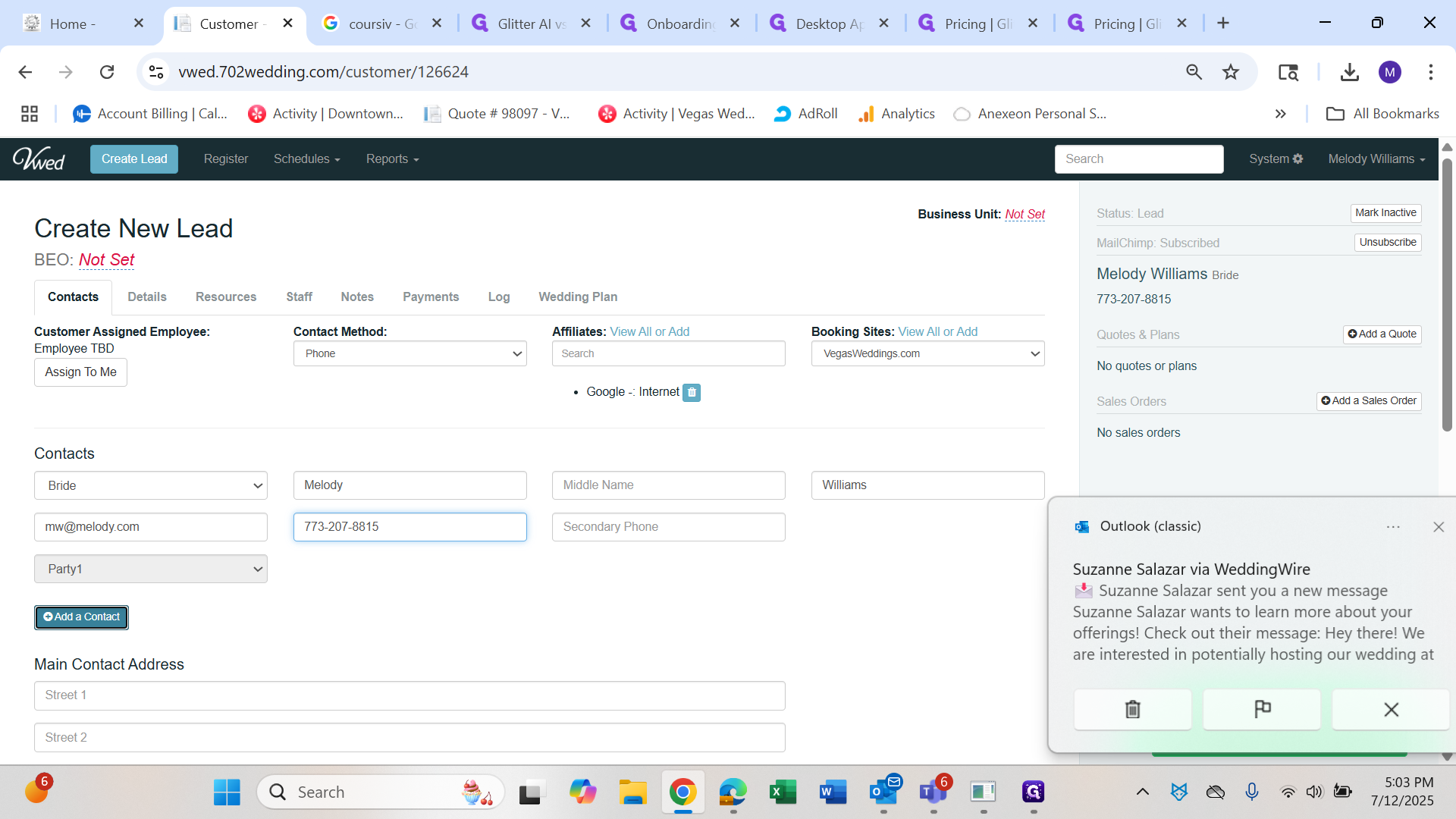
Task: Open the System settings gear menu
Action: 1276,158
